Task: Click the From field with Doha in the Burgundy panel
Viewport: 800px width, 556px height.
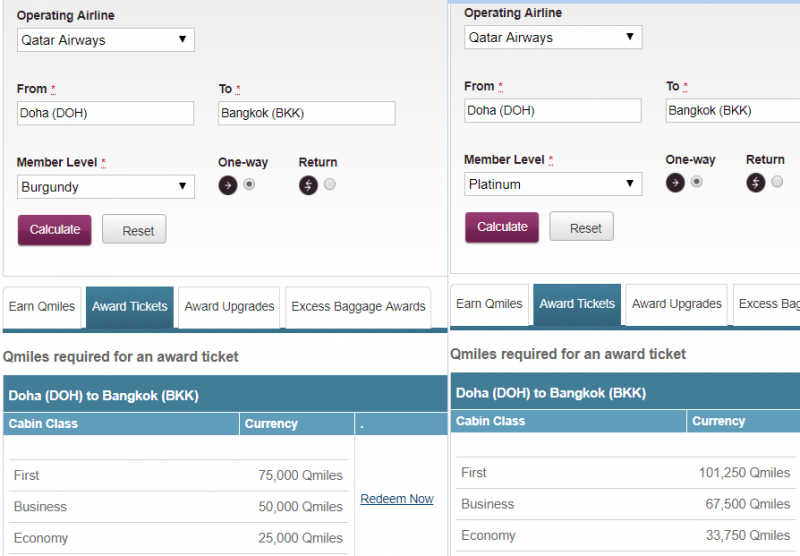Action: (x=106, y=113)
